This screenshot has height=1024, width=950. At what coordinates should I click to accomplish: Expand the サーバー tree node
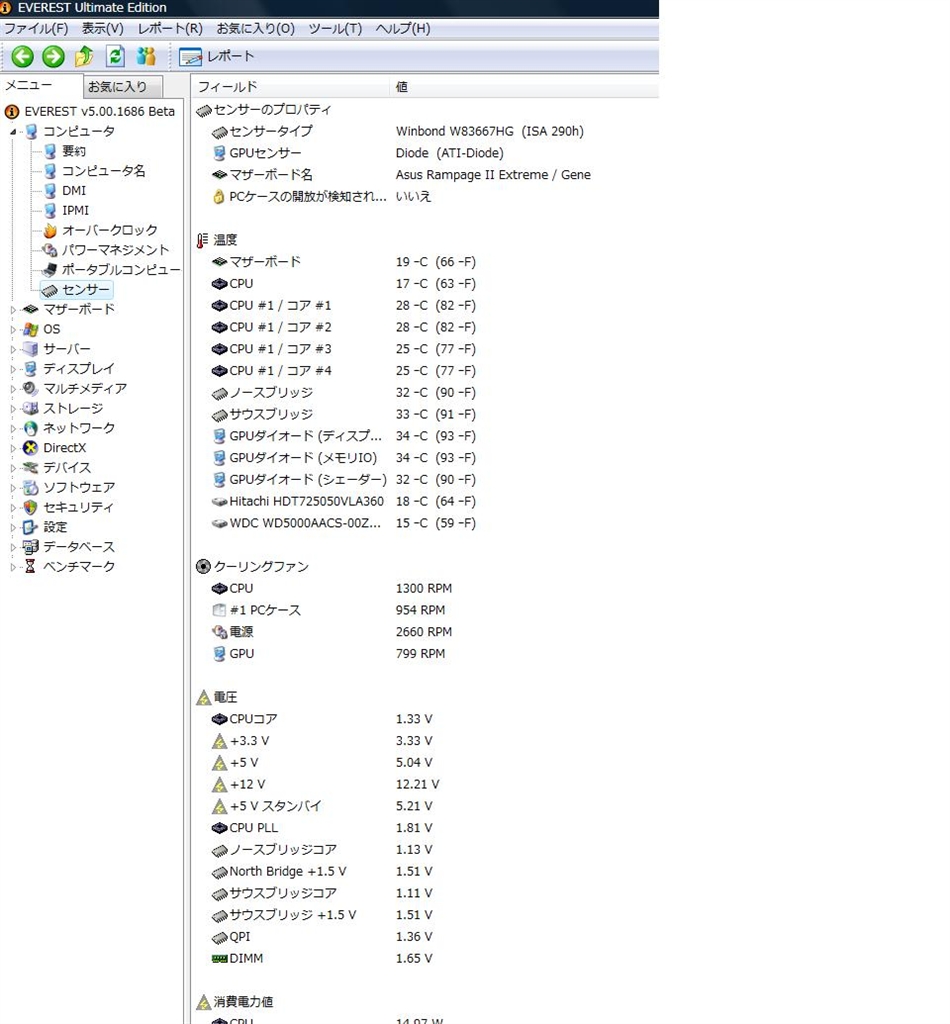13,349
